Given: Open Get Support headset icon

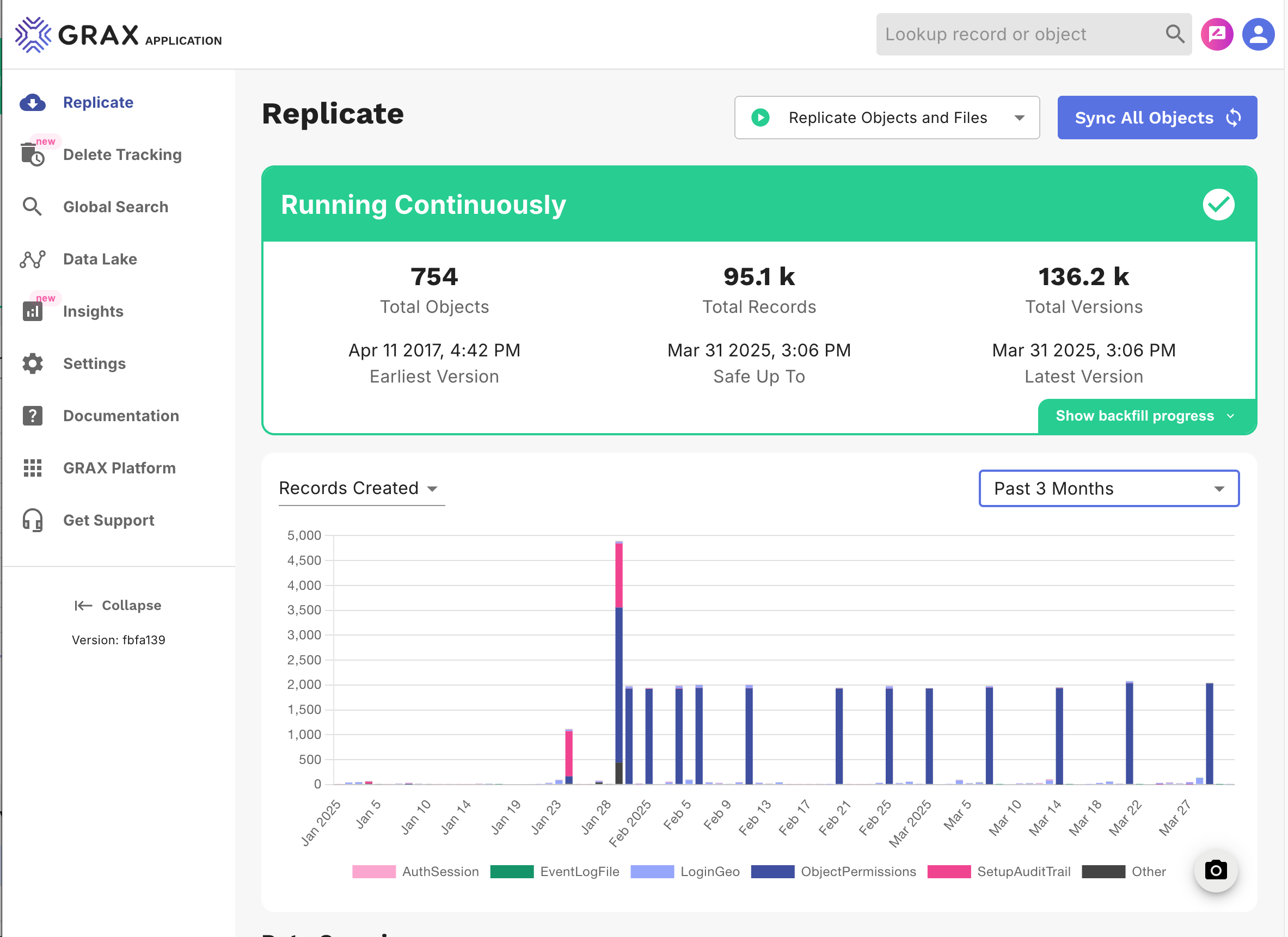Looking at the screenshot, I should [x=32, y=520].
